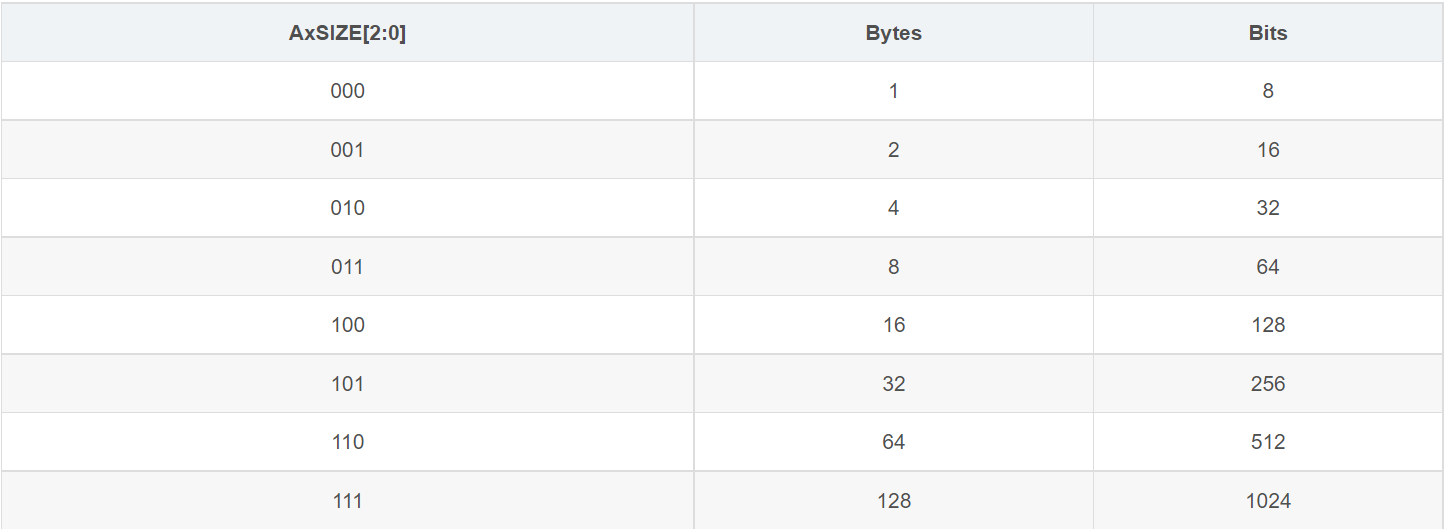
Task: Click the 16 Bits cell in row 001
Action: [1268, 150]
